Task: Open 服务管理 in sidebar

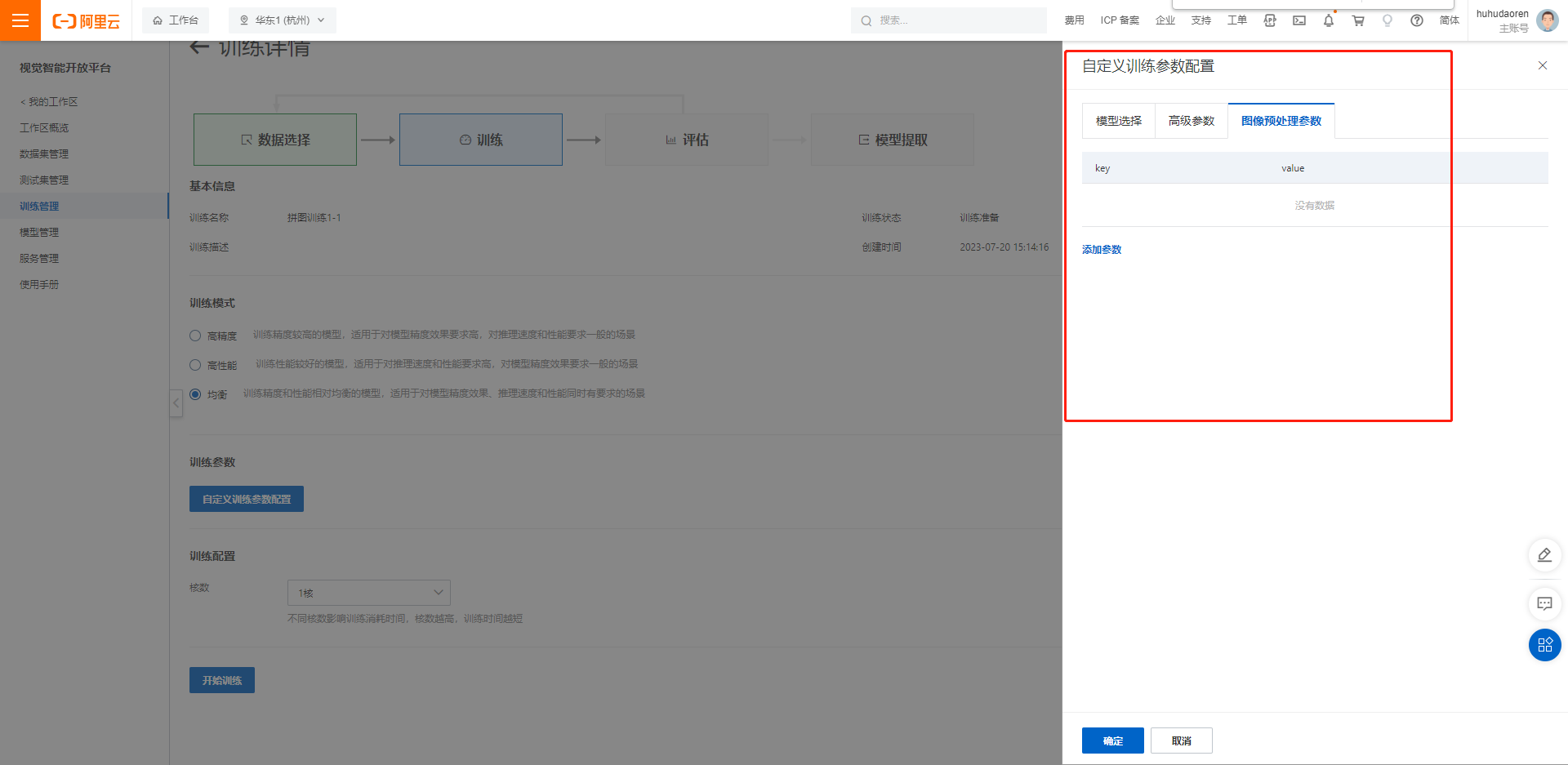Action: click(x=39, y=258)
